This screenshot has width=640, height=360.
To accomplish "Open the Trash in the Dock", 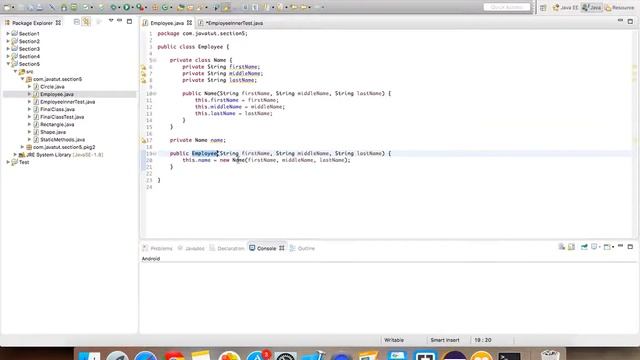I will click(550, 355).
